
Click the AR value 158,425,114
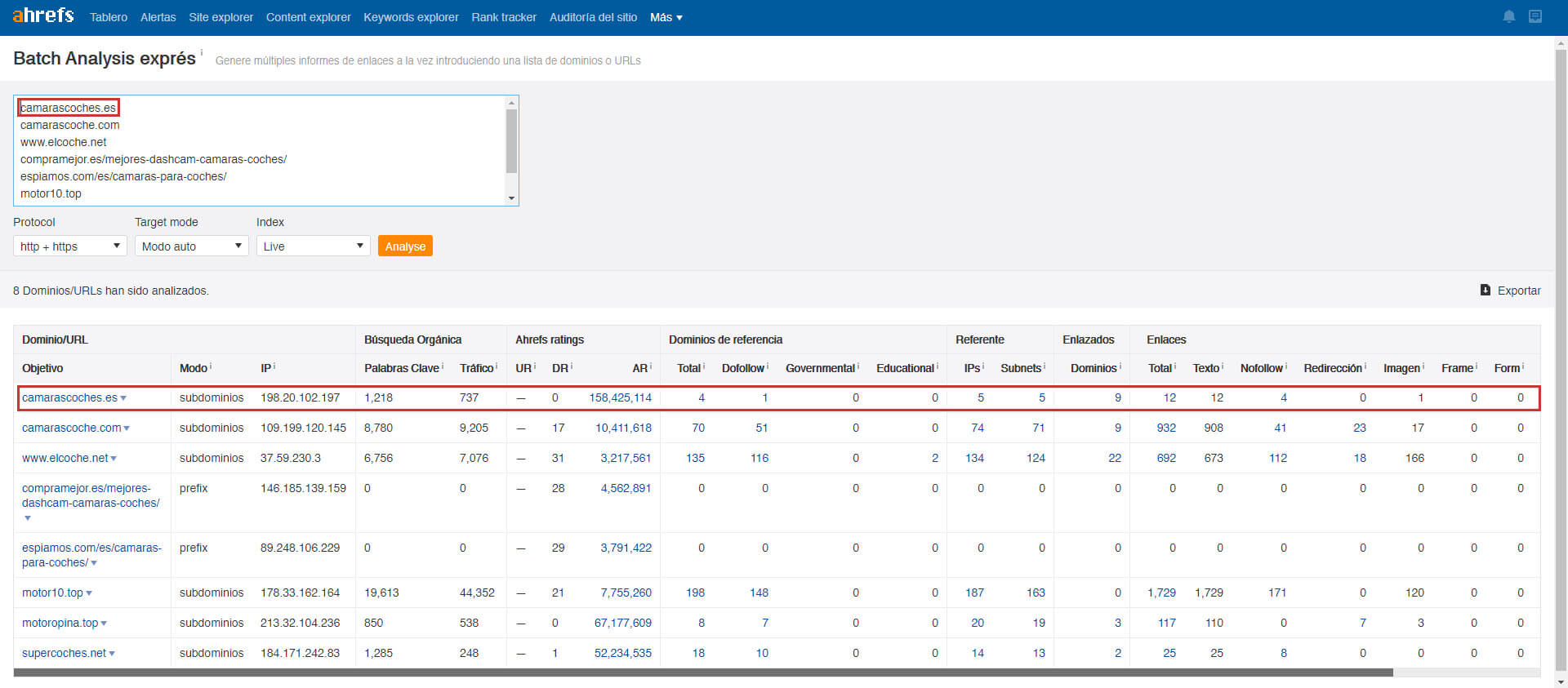pos(621,397)
